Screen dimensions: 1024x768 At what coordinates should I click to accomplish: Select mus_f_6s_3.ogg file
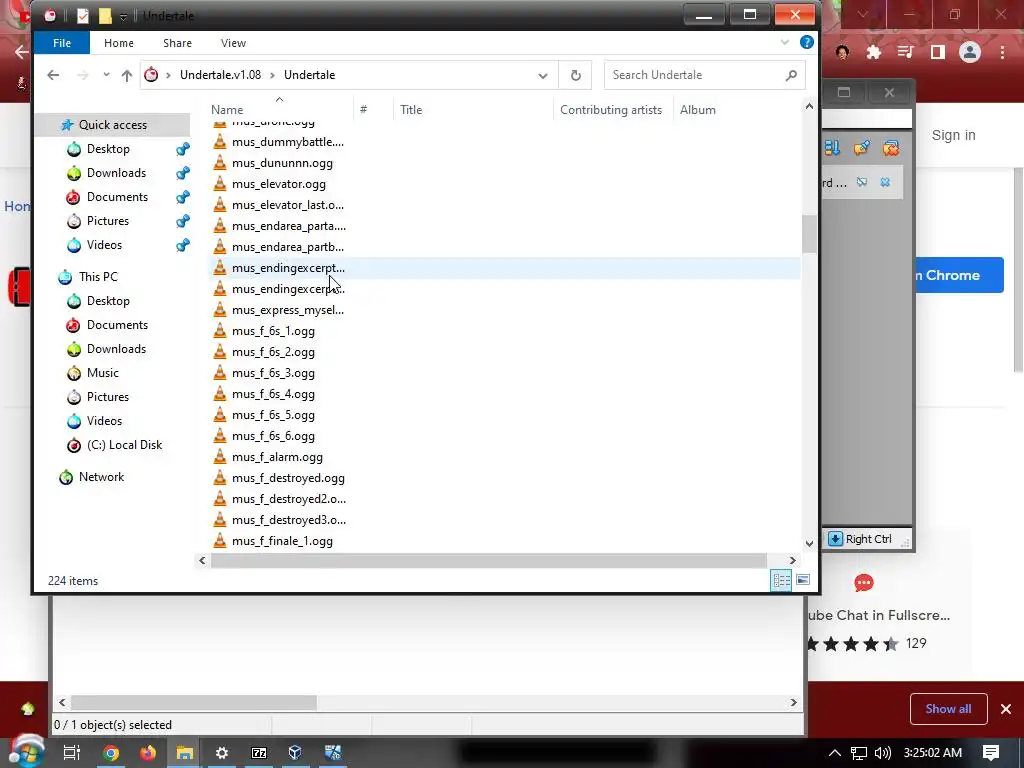coord(273,373)
